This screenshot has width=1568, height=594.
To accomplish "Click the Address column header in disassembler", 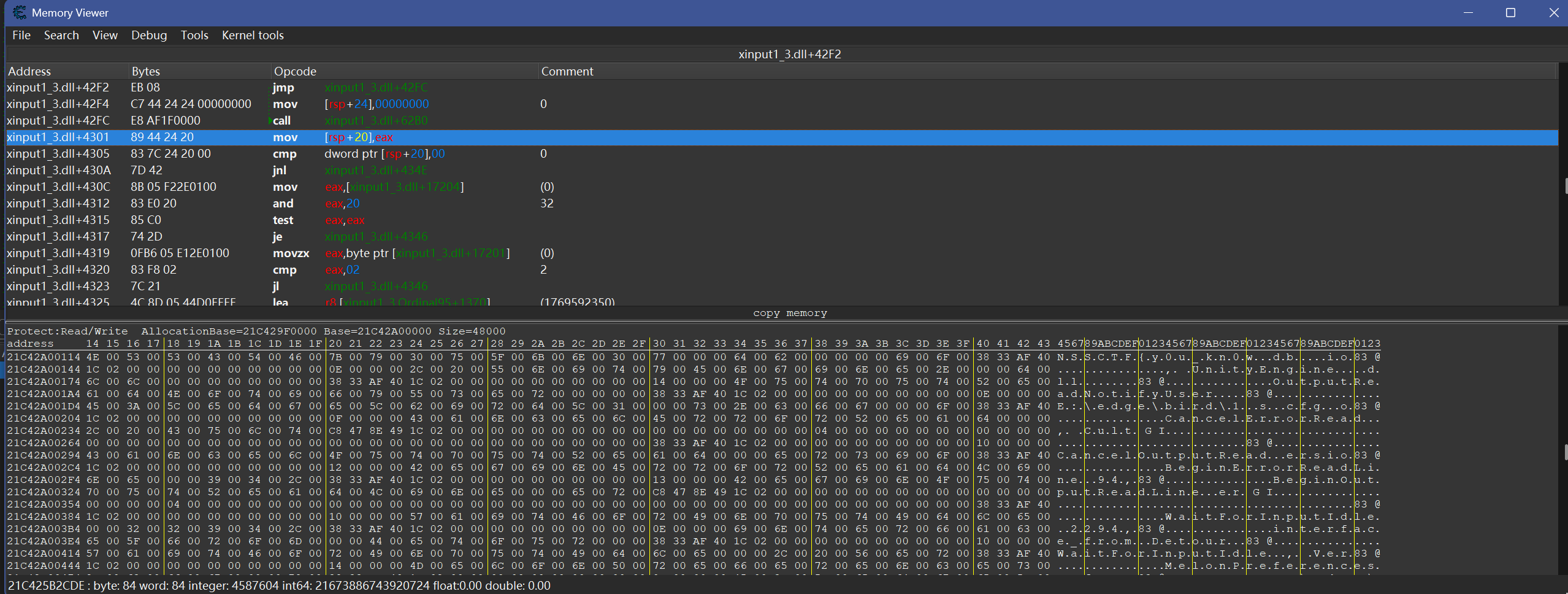I will 29,71.
